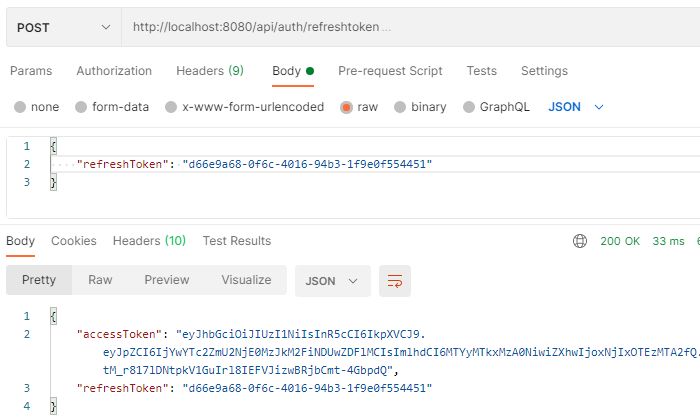Image resolution: width=700 pixels, height=420 pixels.
Task: Open the response Cookies tab
Action: pyautogui.click(x=74, y=241)
